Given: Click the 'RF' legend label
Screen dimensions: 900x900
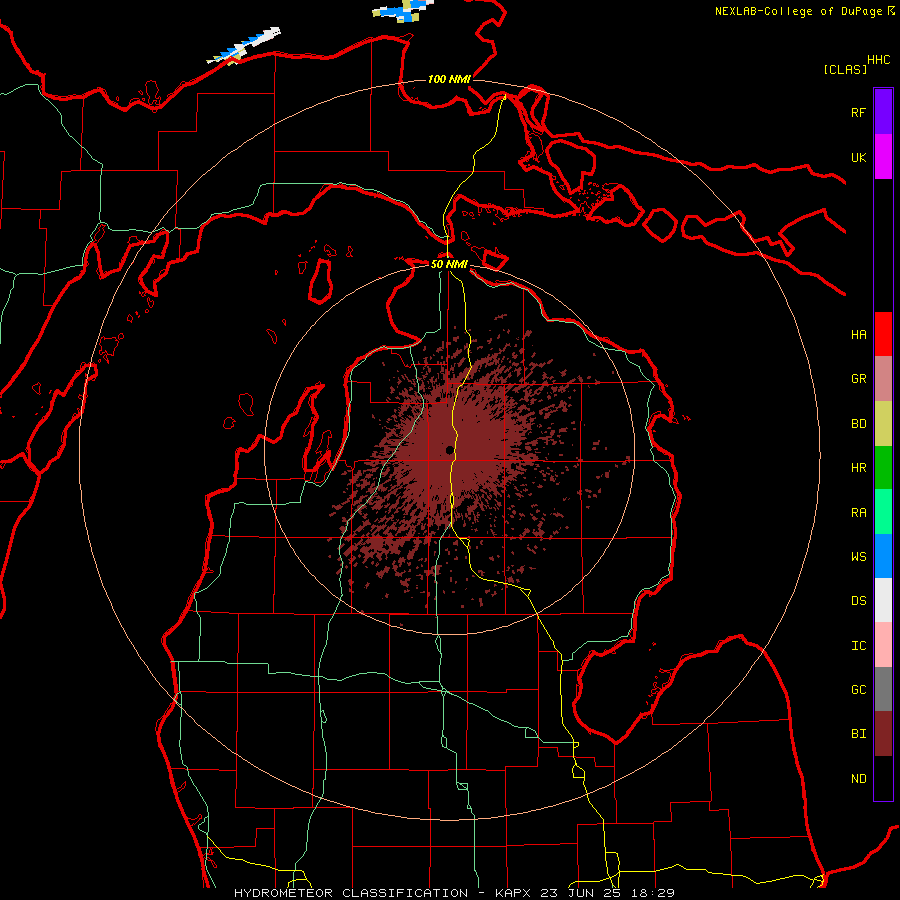Looking at the screenshot, I should (x=858, y=112).
